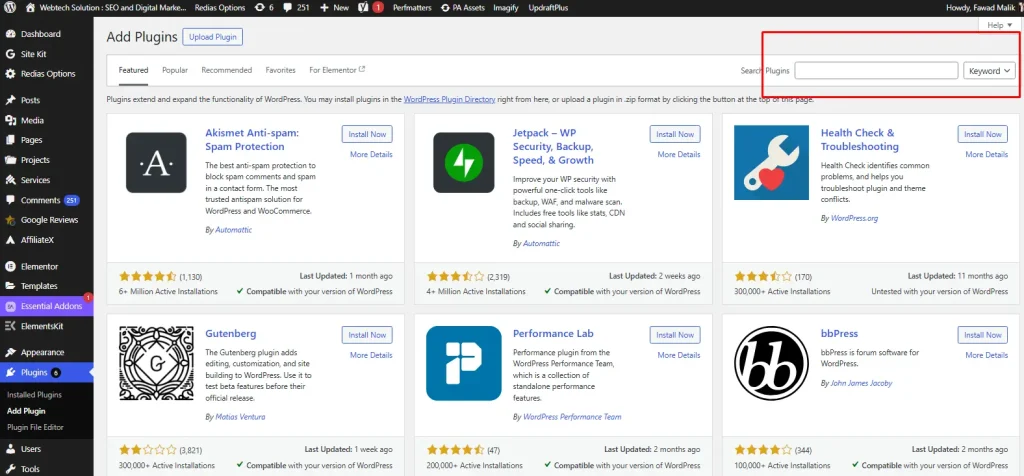This screenshot has width=1024, height=476.
Task: Open the Dashboard icon in the sidebar
Action: tap(10, 34)
